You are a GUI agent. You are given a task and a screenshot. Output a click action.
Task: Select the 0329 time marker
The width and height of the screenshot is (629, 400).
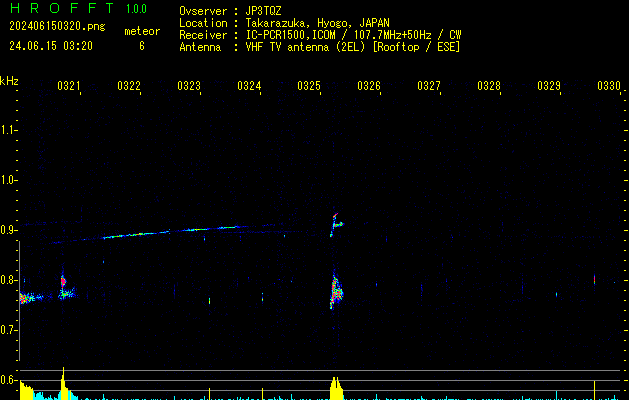(x=549, y=87)
